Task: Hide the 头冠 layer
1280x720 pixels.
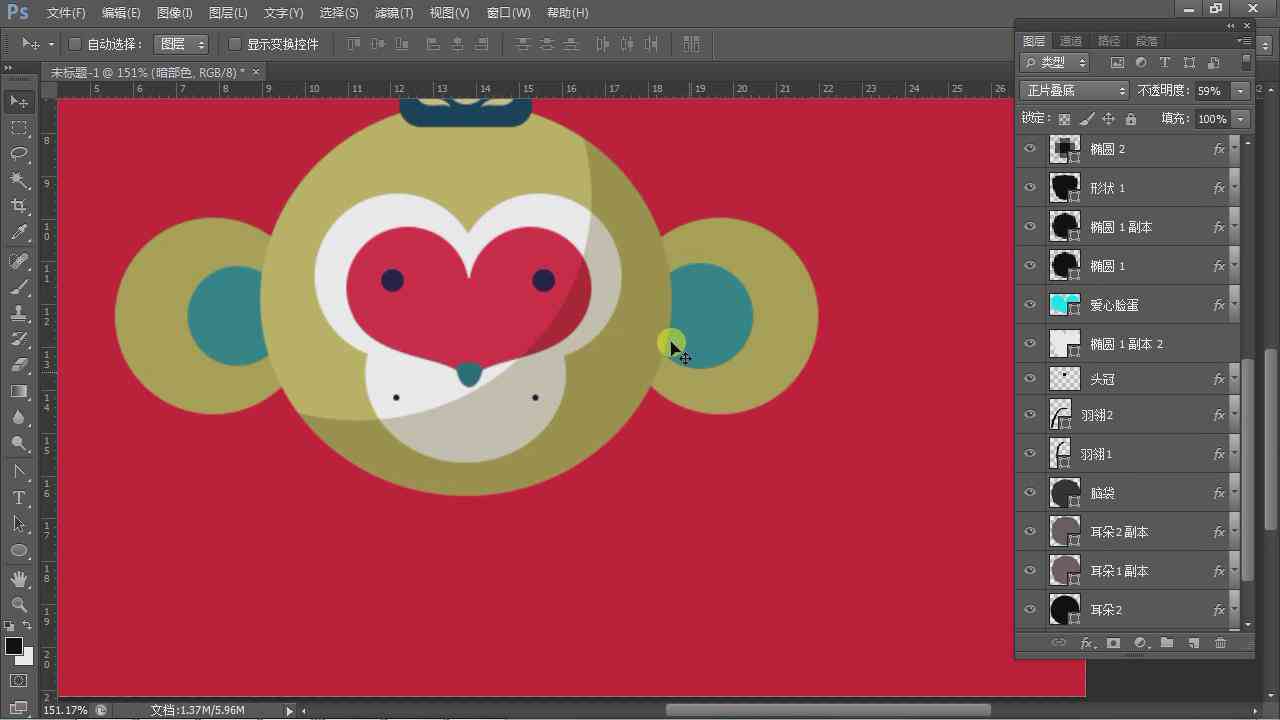Action: pos(1030,379)
